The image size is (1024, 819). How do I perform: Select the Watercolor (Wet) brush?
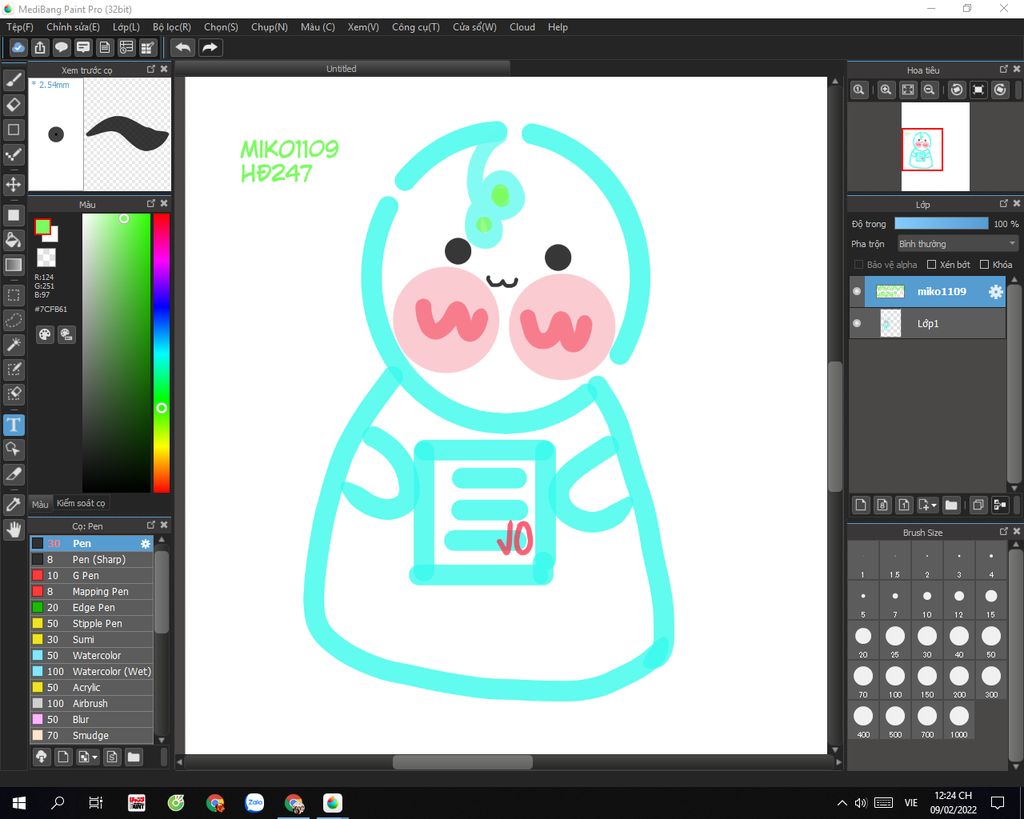tap(91, 671)
